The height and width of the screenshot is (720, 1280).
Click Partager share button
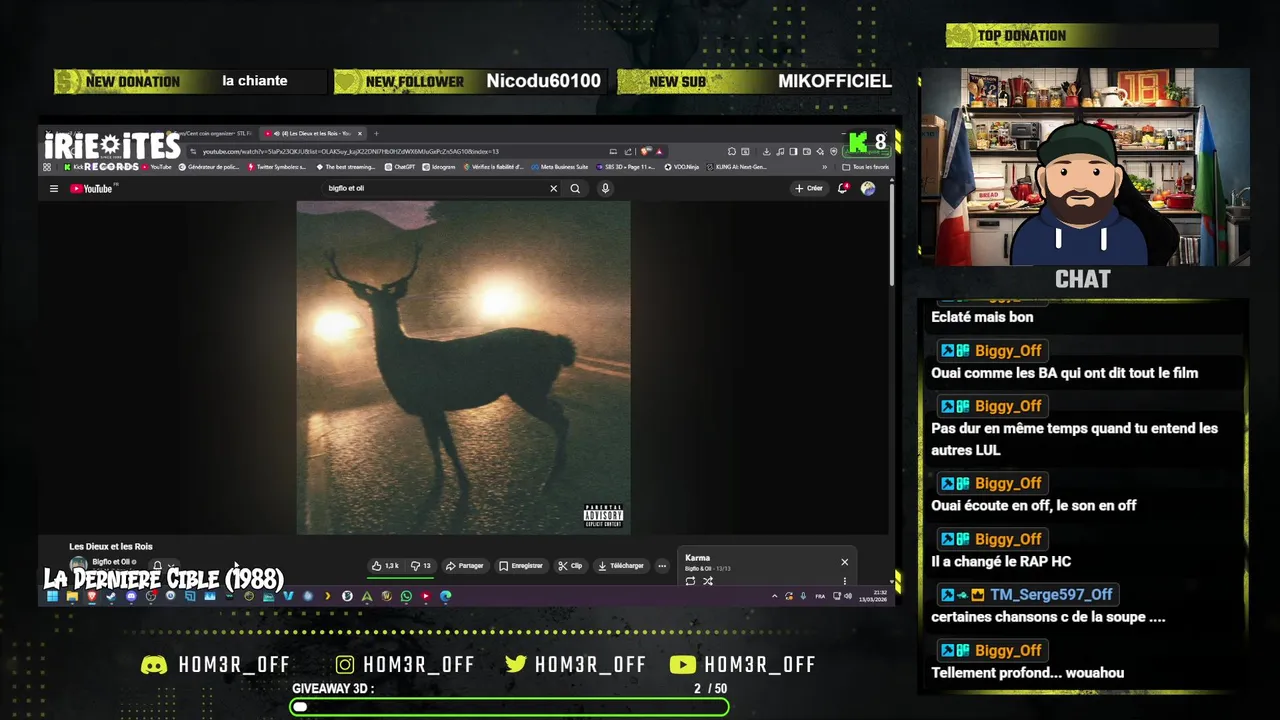(x=465, y=566)
